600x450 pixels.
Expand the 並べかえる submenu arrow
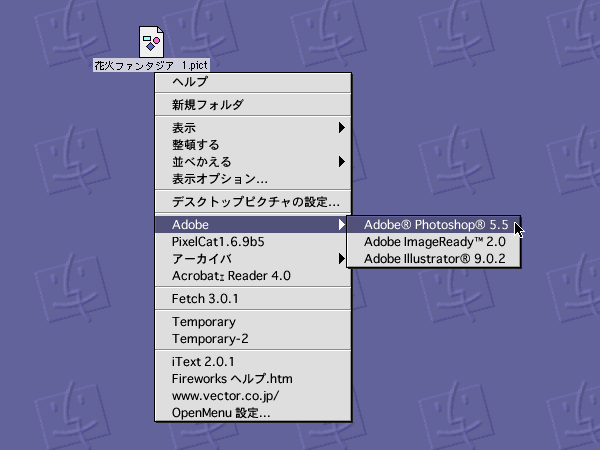pos(342,161)
